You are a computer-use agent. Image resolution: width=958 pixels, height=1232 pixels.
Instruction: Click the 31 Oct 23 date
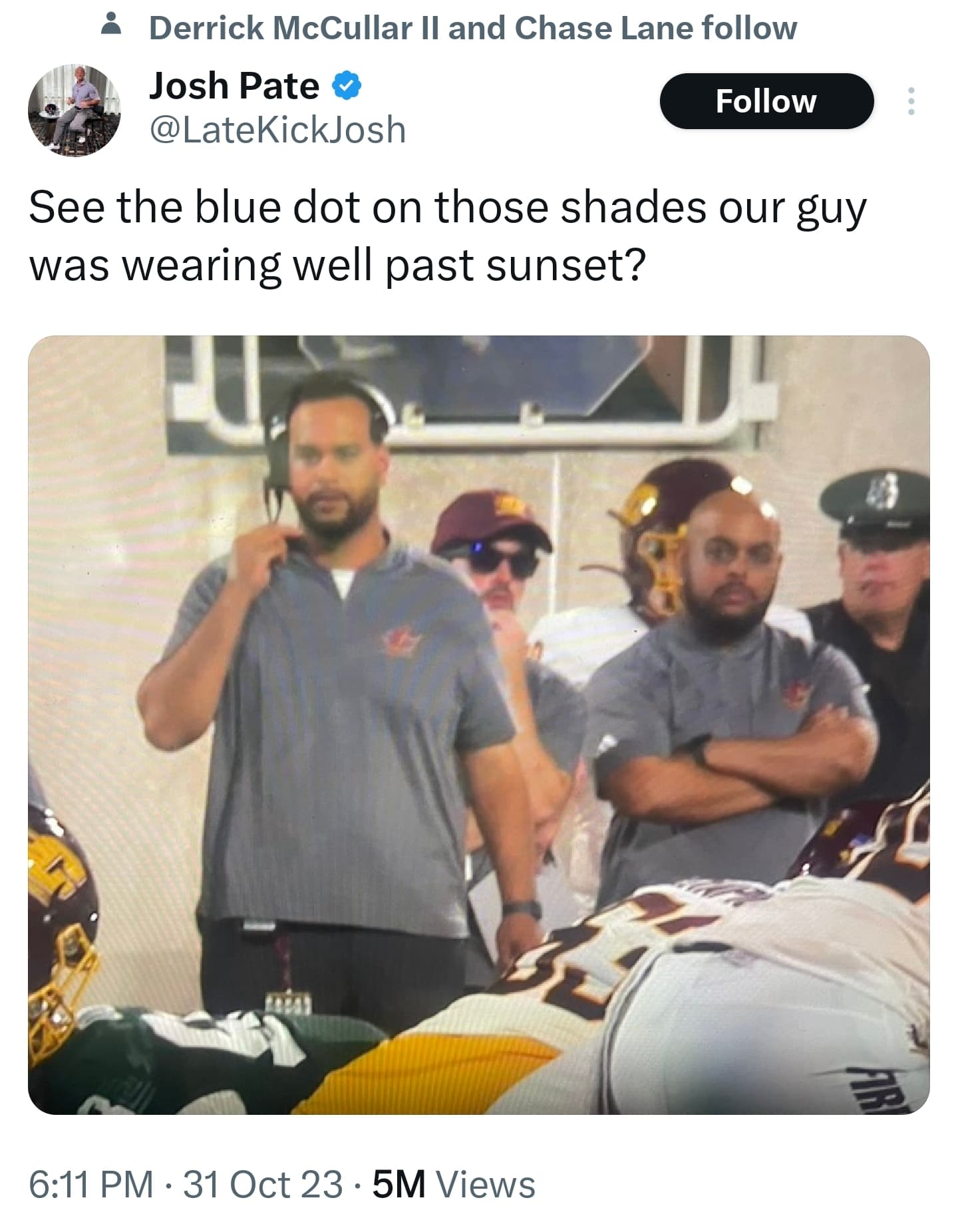[x=263, y=1185]
